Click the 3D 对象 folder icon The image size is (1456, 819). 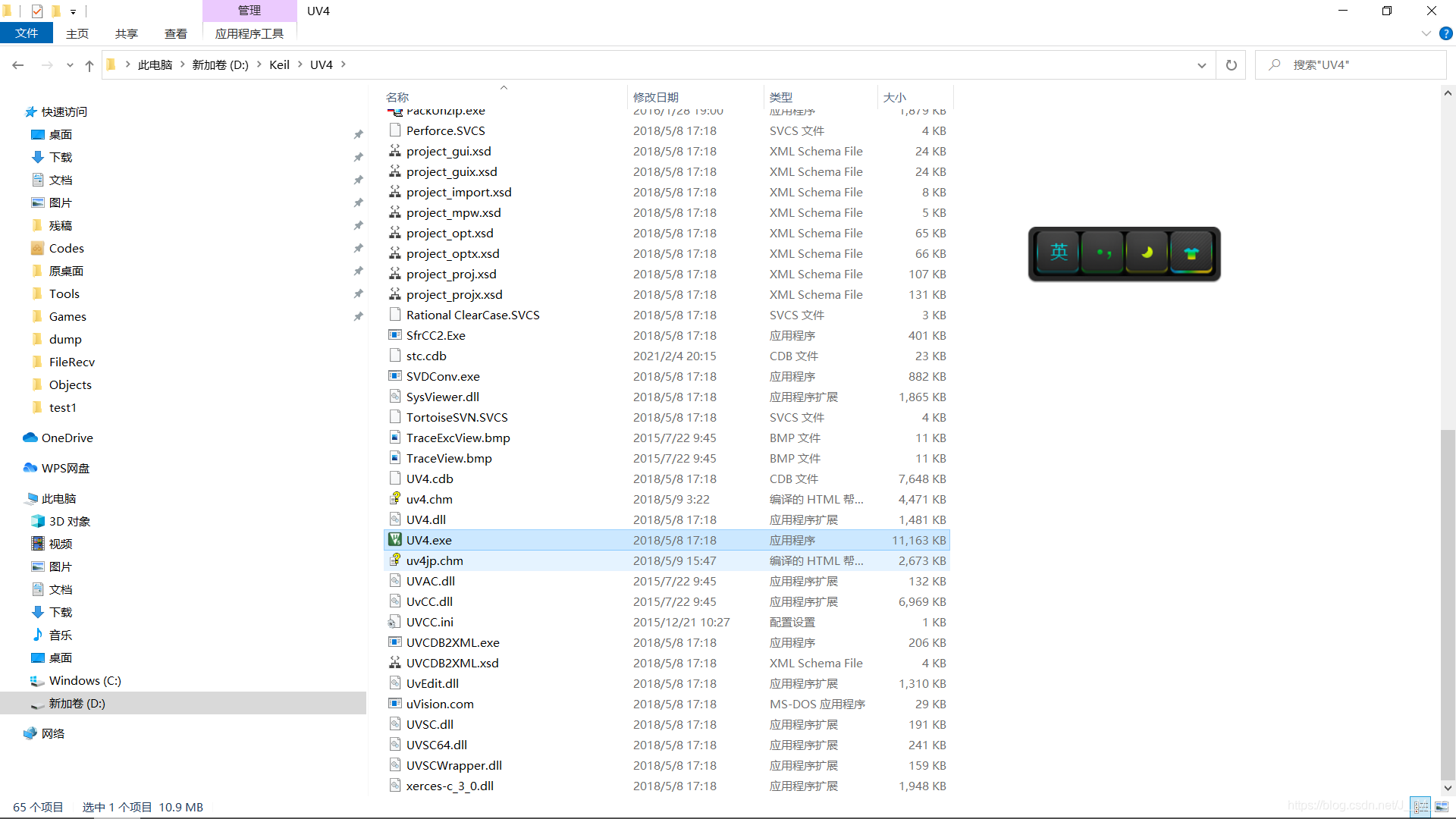pos(38,521)
